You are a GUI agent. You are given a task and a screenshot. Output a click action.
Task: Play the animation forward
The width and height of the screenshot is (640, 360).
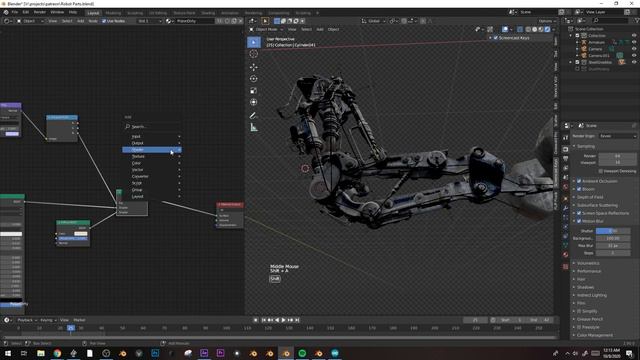pos(284,320)
